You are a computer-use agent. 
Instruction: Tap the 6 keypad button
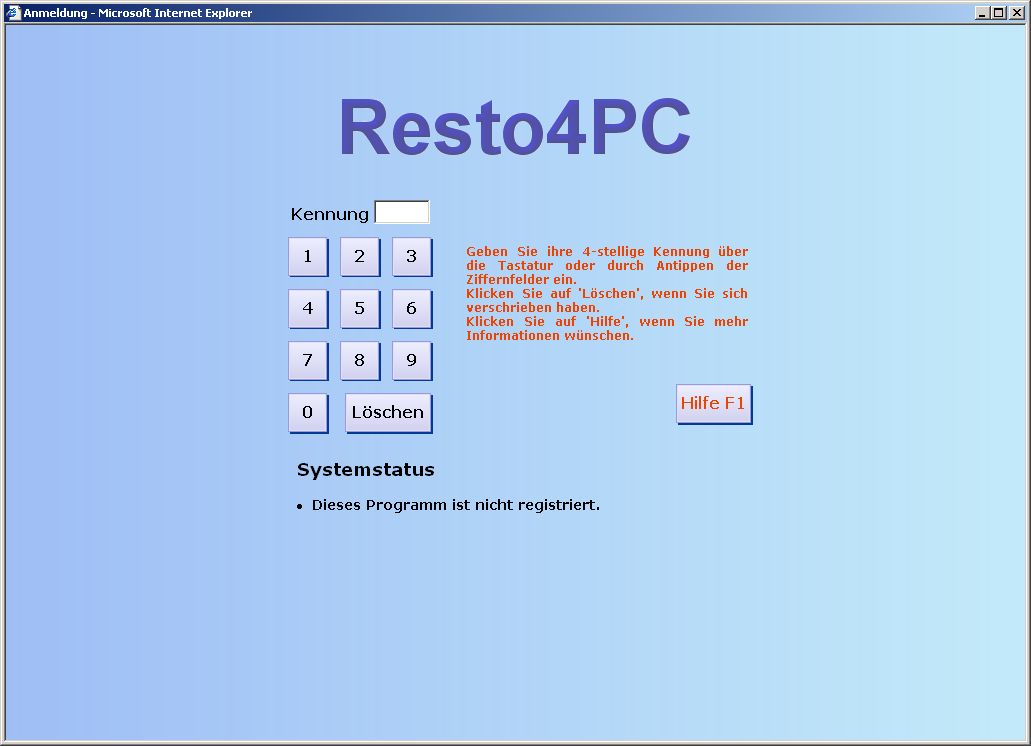411,309
